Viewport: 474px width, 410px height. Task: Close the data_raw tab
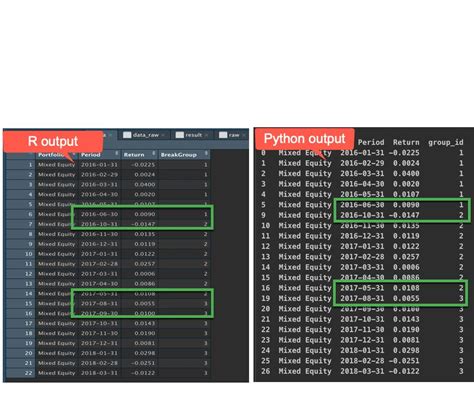tap(164, 135)
